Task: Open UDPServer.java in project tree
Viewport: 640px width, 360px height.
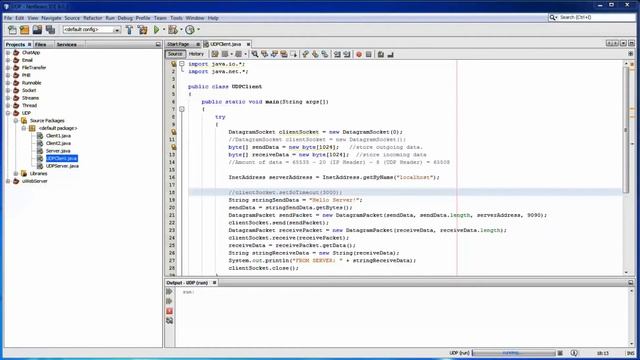Action: tap(62, 166)
